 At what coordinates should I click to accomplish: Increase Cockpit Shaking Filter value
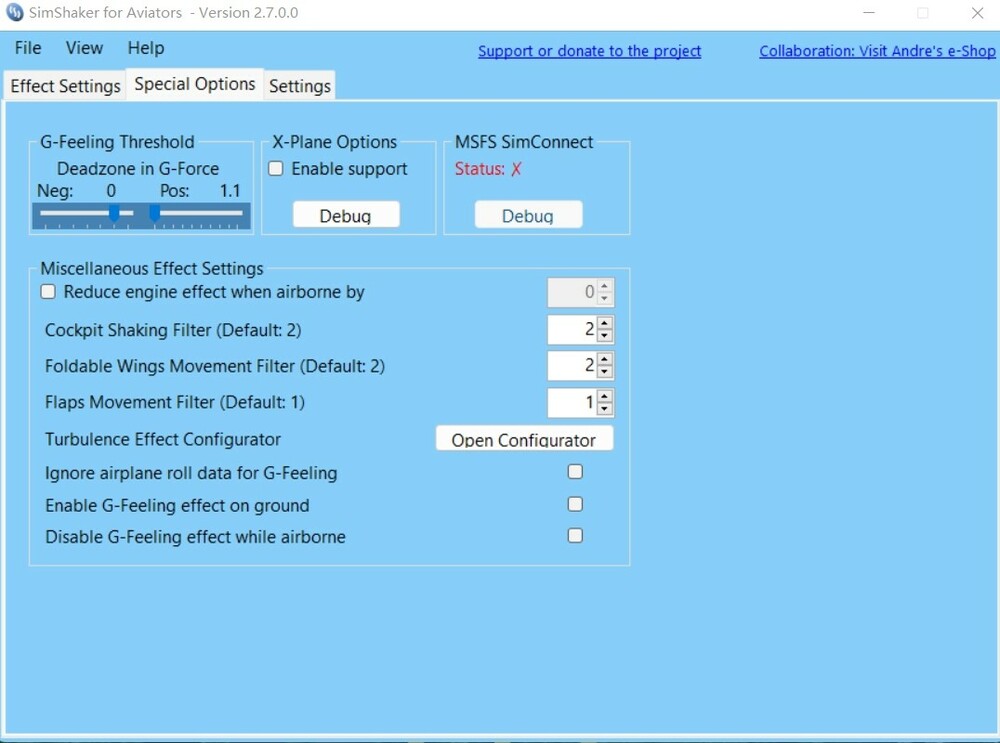pyautogui.click(x=605, y=323)
